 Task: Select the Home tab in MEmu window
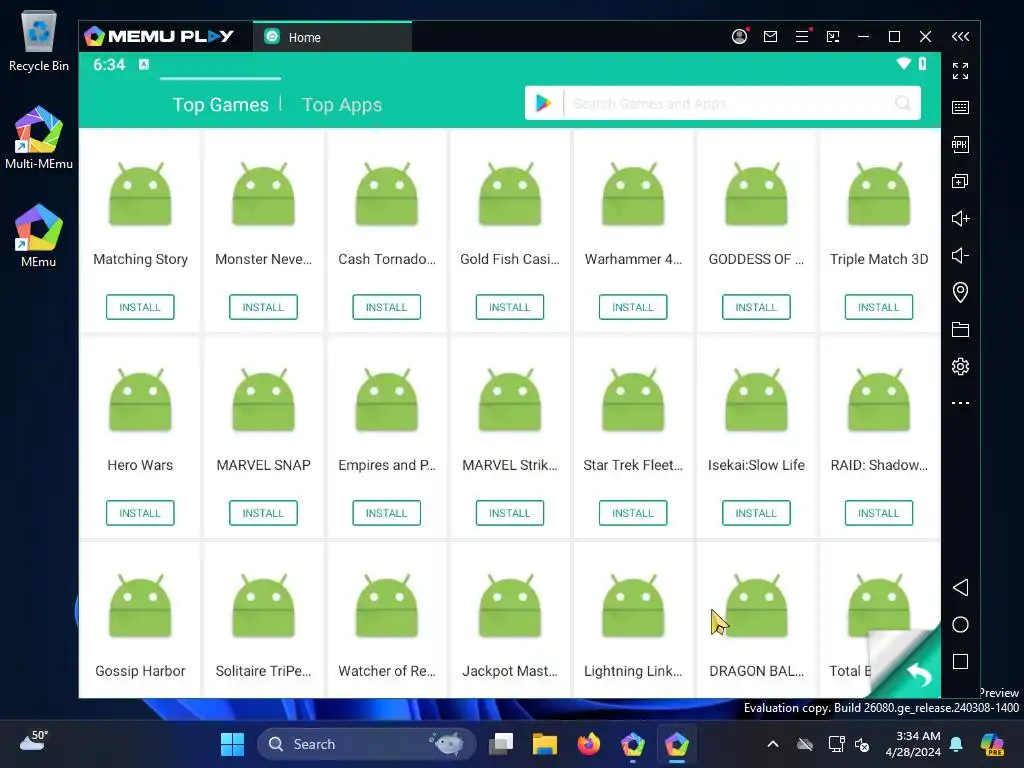click(x=332, y=37)
